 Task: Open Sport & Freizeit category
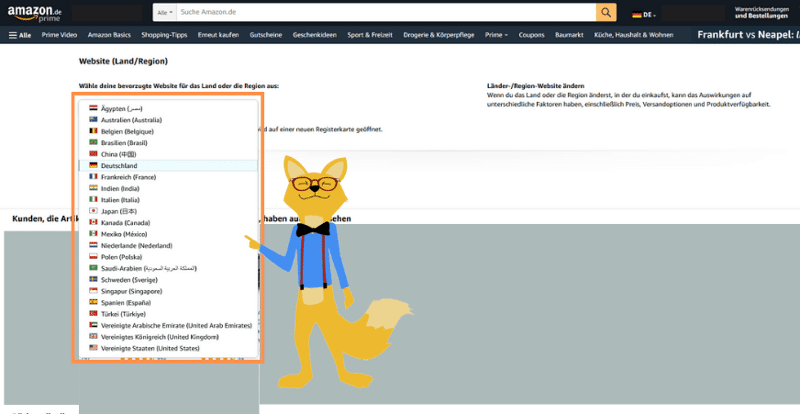click(x=372, y=35)
